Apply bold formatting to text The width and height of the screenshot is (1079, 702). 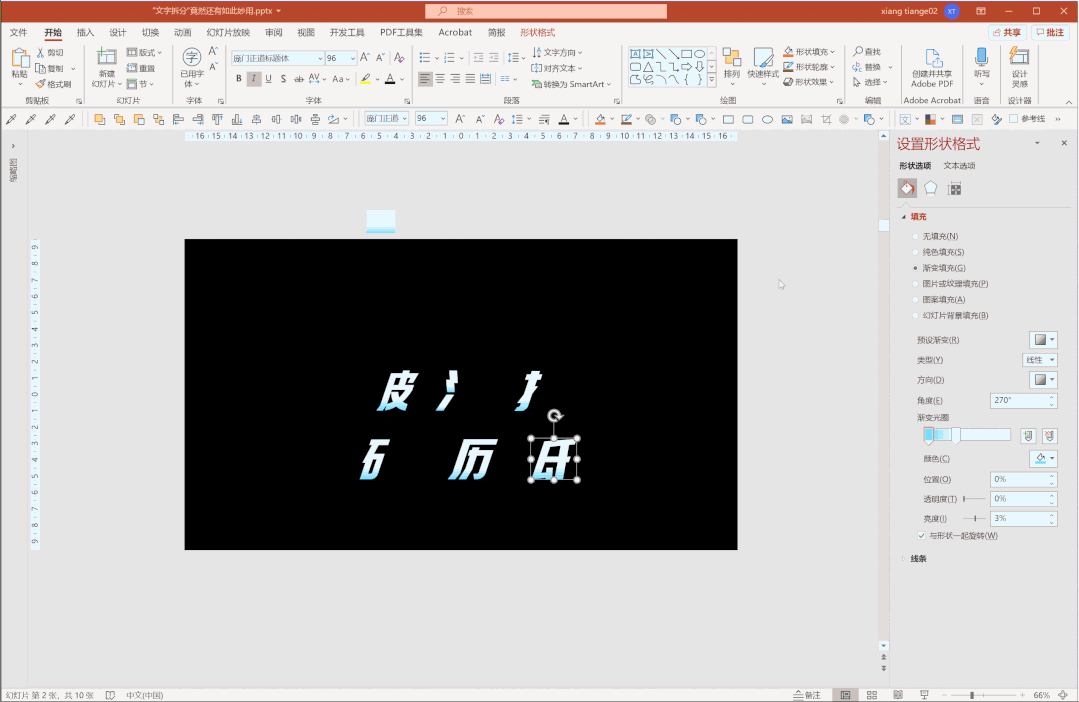[x=239, y=79]
